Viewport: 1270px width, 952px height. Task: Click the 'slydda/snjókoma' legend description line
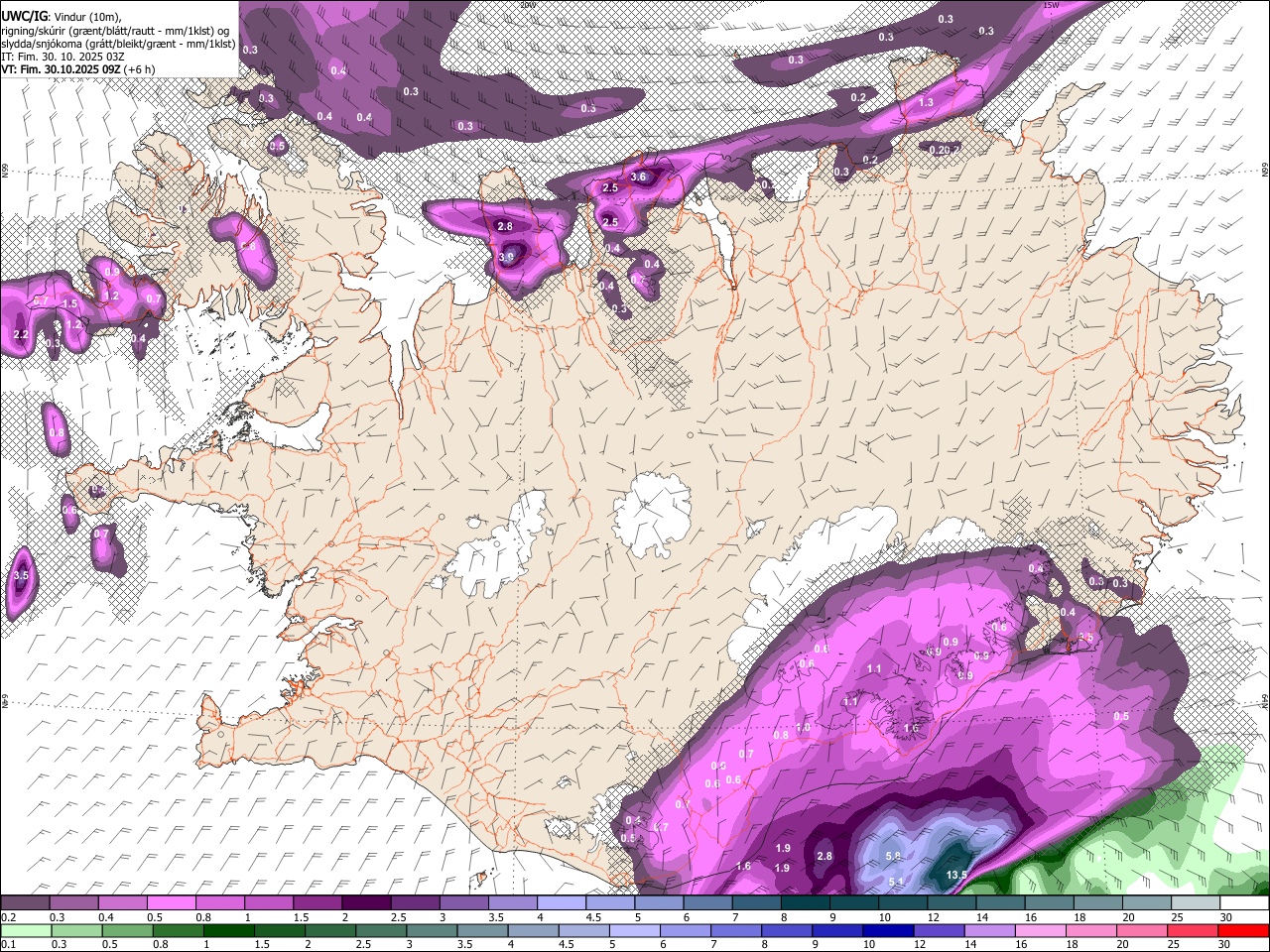[118, 44]
